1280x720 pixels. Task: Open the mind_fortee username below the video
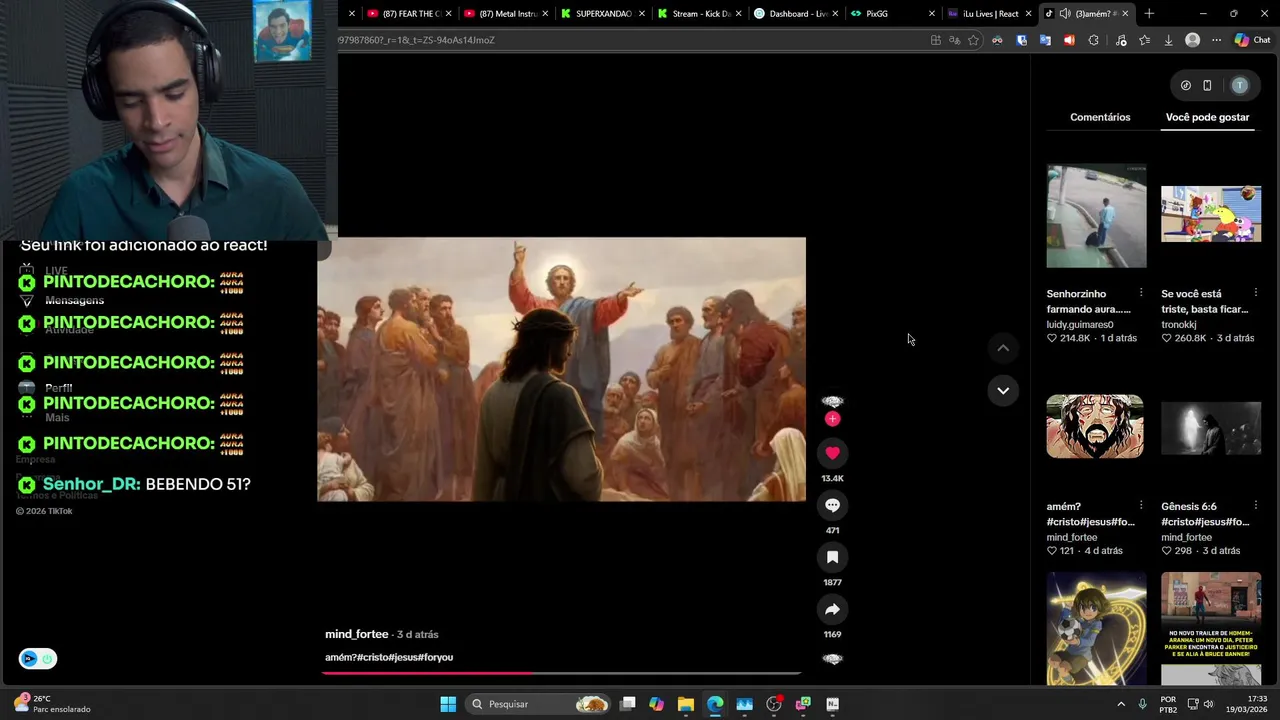click(x=356, y=634)
